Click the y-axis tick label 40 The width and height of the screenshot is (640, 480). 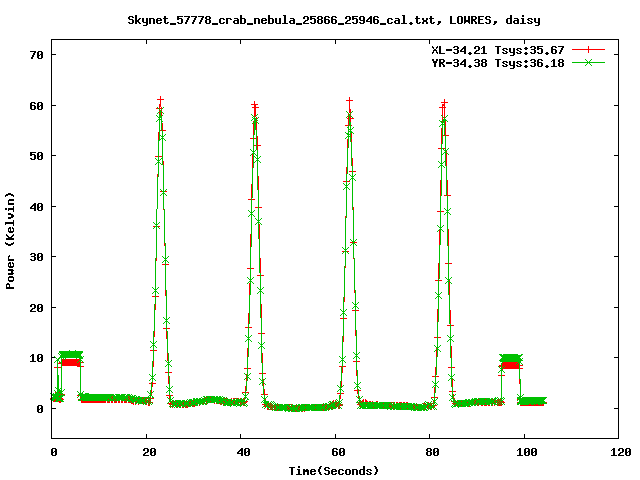(x=36, y=207)
